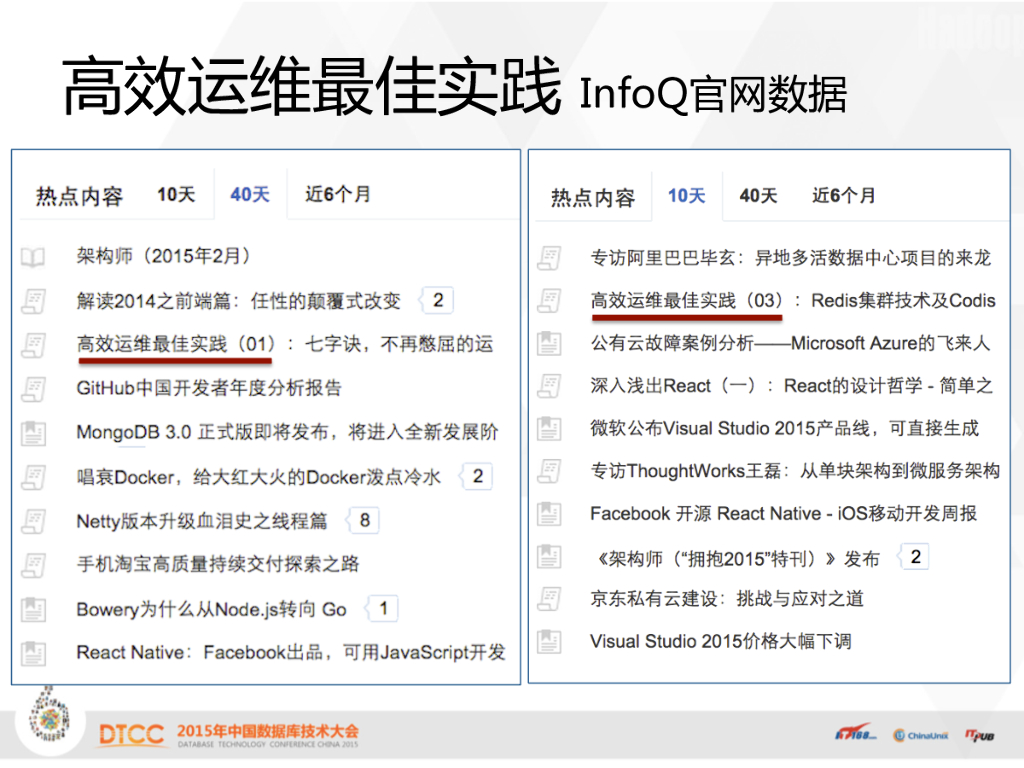The image size is (1024, 768).
Task: Open 解读2014之前端篇 article link
Action: coord(238,301)
